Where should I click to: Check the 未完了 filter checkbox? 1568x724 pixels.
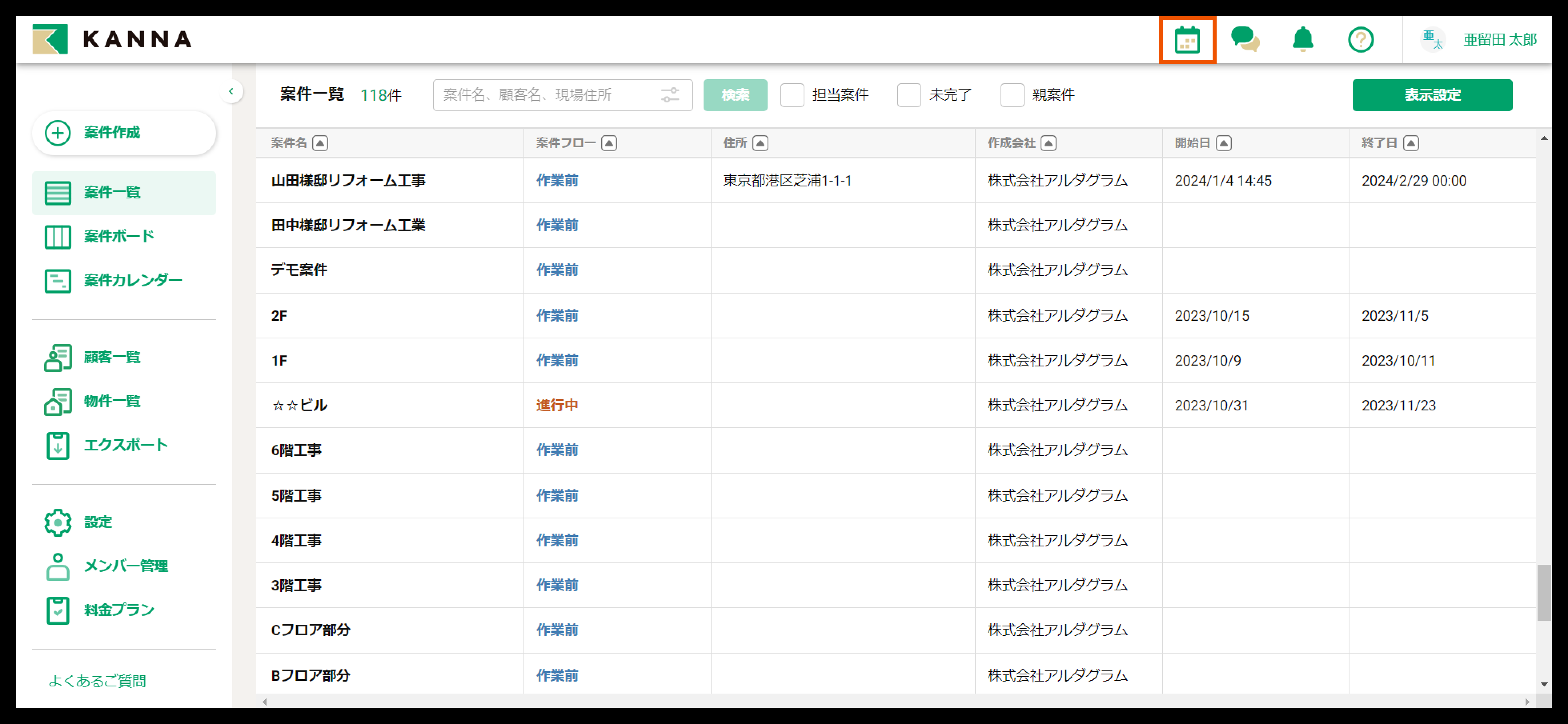[908, 95]
